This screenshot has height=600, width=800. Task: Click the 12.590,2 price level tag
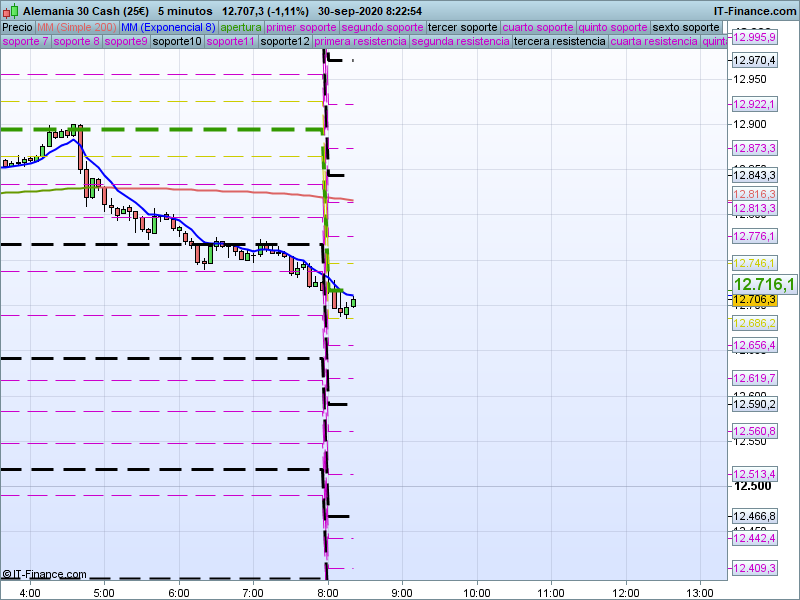coord(755,404)
